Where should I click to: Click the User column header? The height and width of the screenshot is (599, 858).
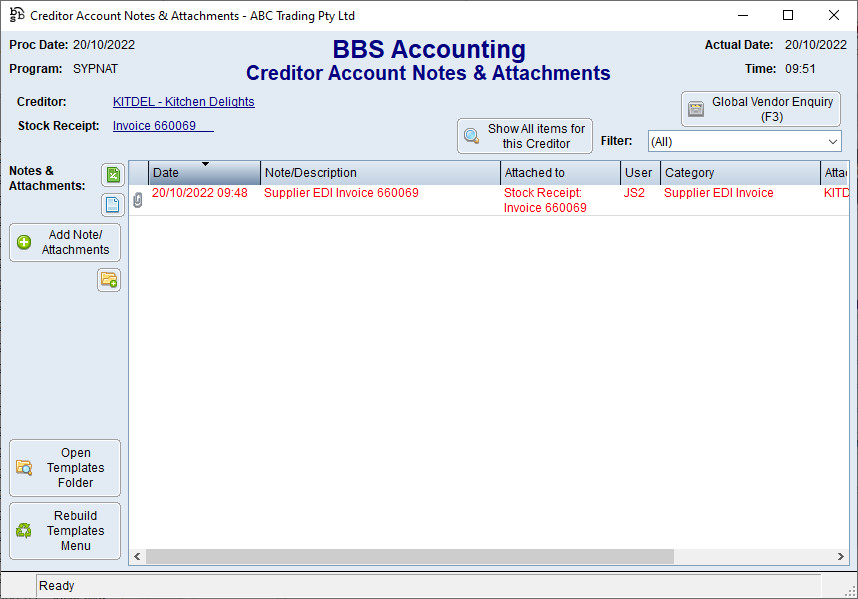(x=640, y=173)
